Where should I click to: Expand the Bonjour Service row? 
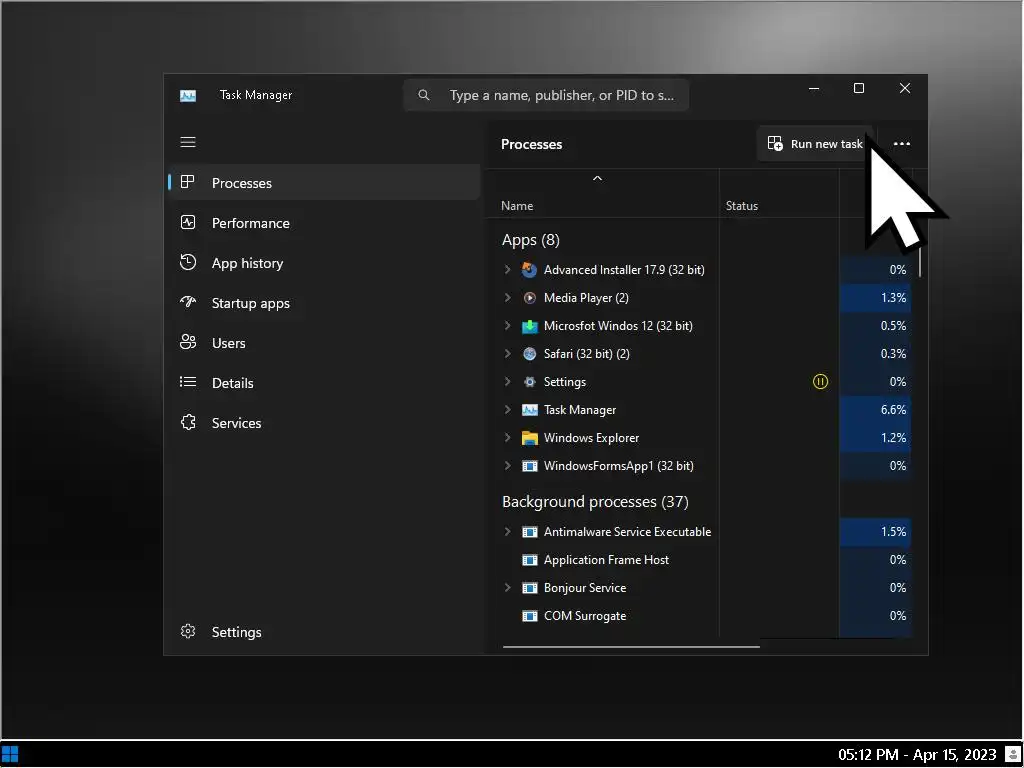[x=507, y=588]
